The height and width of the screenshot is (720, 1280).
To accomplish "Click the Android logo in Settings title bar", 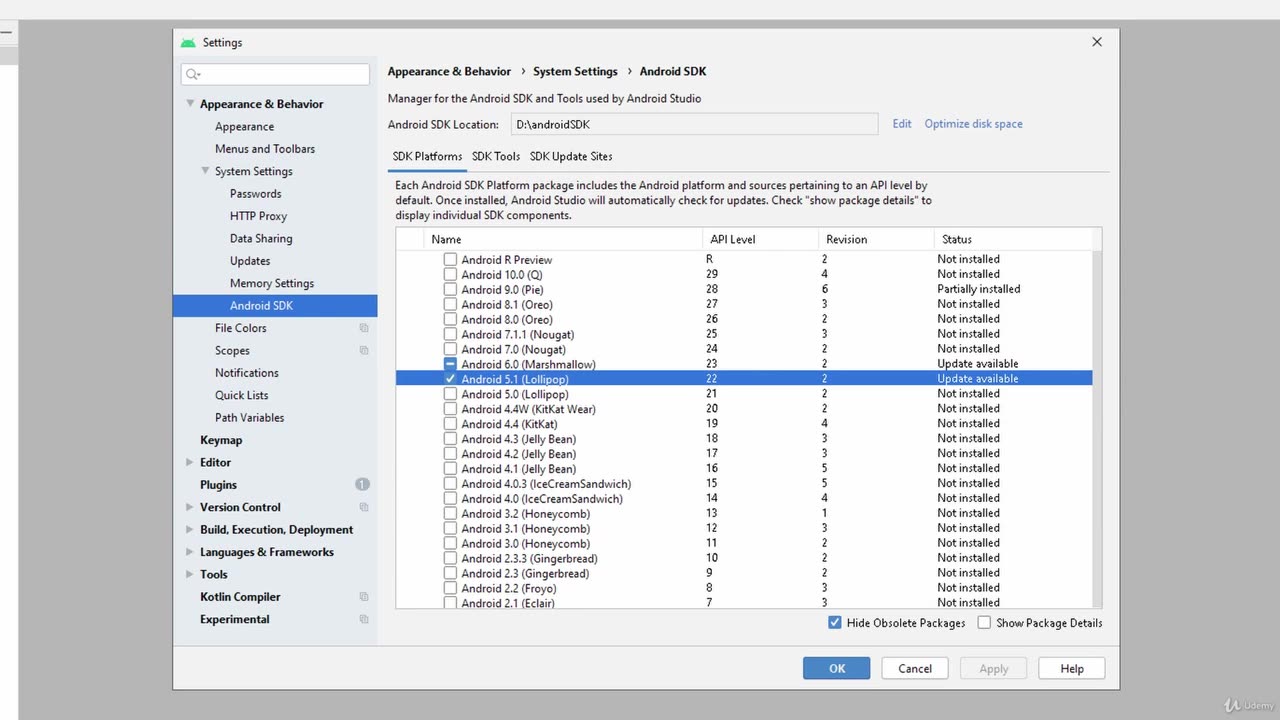I will (x=188, y=42).
